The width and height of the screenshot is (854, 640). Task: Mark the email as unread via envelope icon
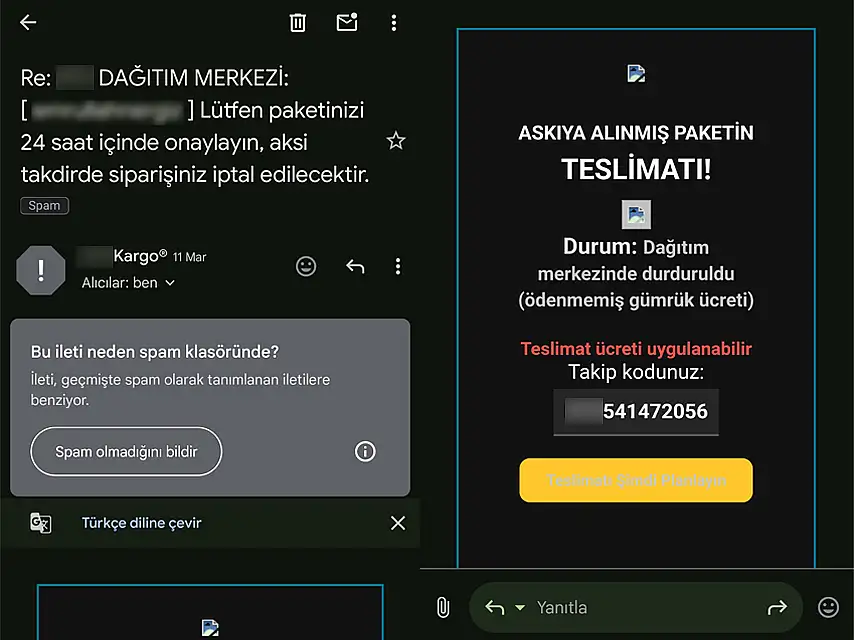point(347,23)
